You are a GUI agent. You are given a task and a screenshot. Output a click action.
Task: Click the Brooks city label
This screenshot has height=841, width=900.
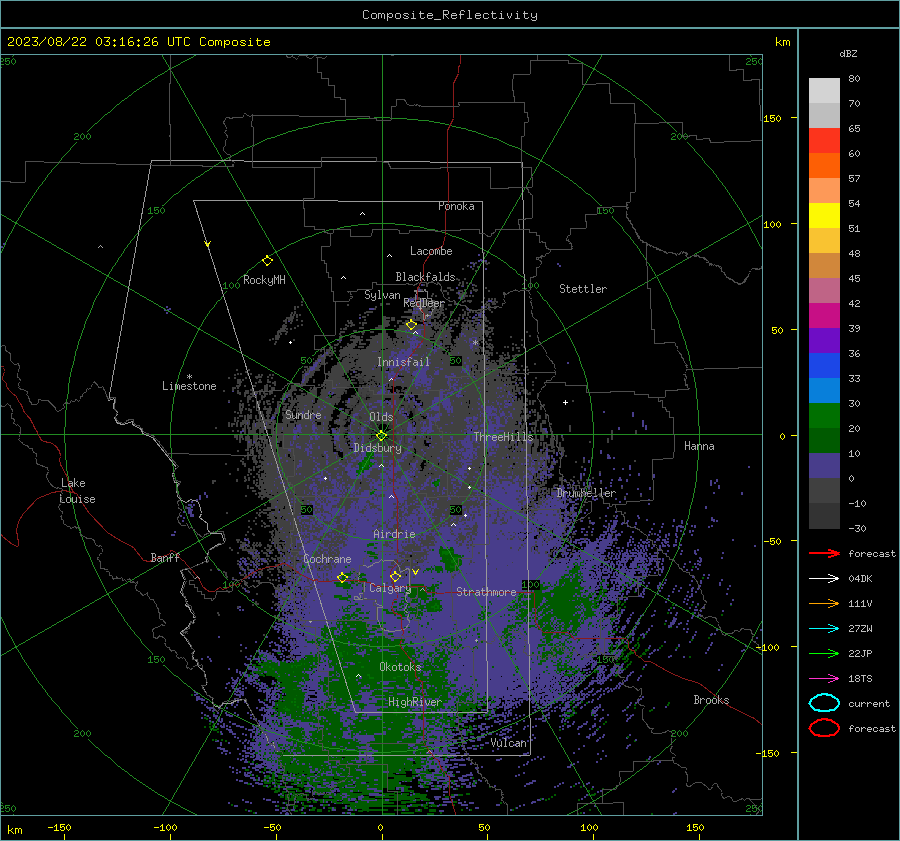[711, 700]
